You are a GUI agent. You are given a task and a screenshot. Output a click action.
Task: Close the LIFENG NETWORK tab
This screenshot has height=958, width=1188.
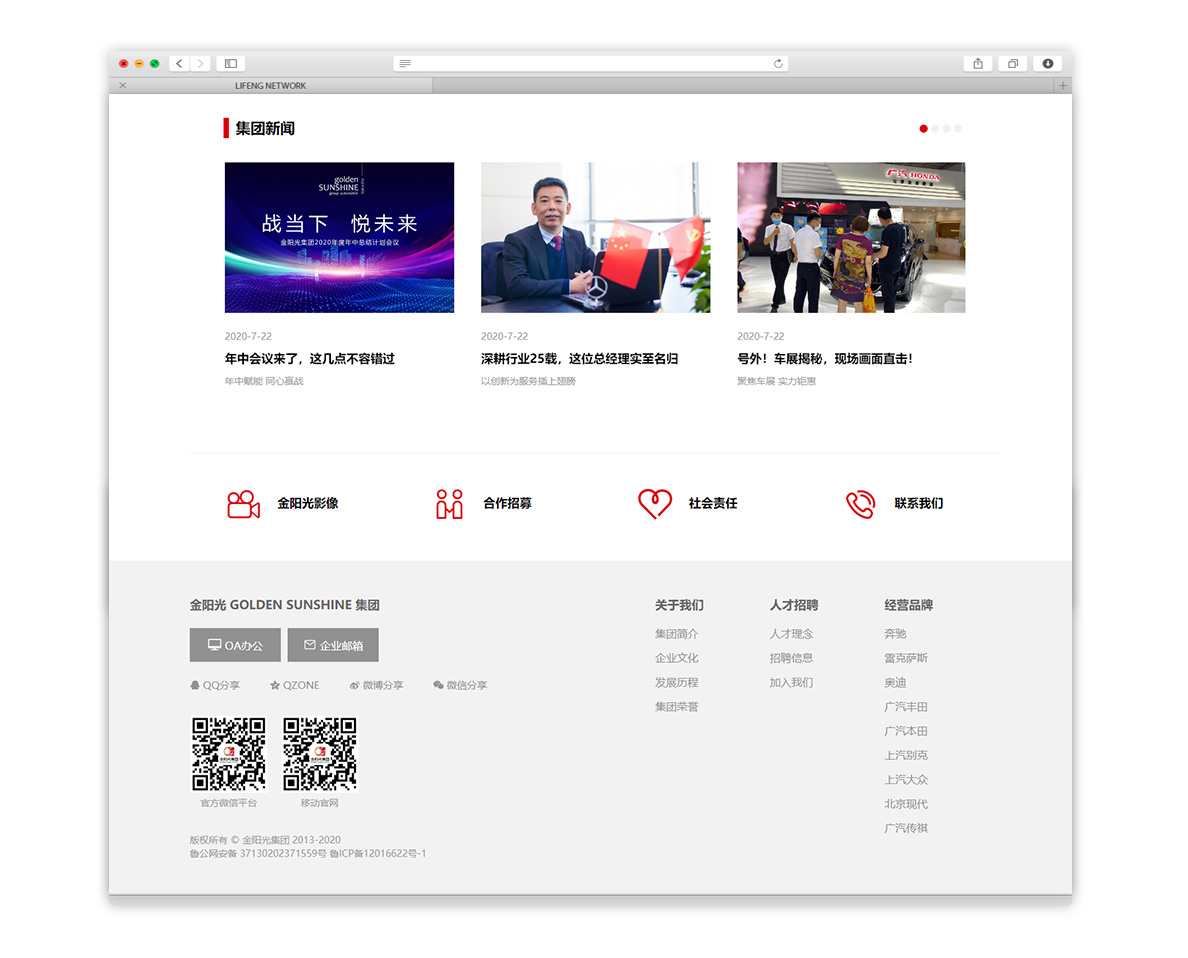coord(123,86)
